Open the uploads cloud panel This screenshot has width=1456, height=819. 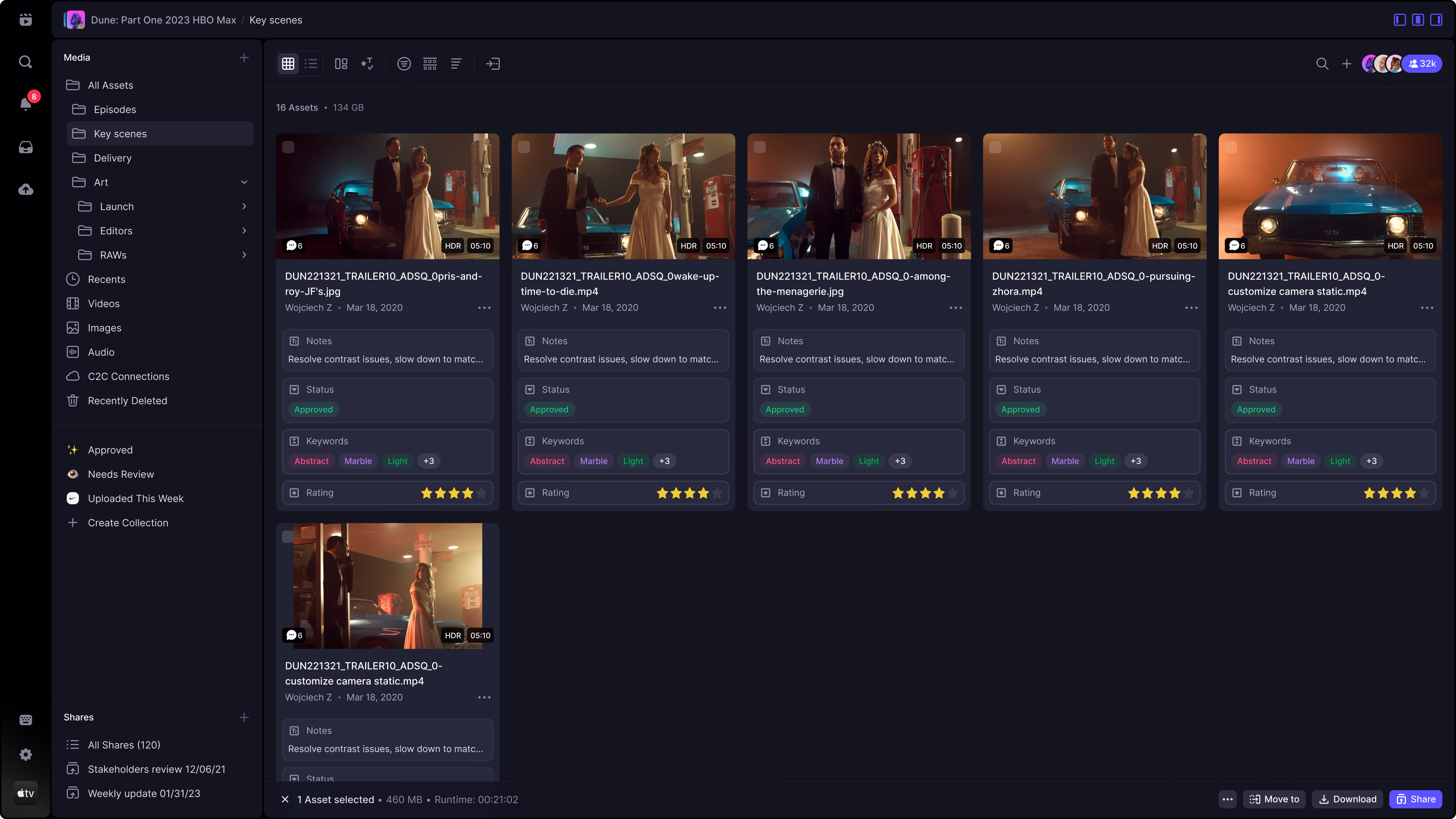click(25, 189)
